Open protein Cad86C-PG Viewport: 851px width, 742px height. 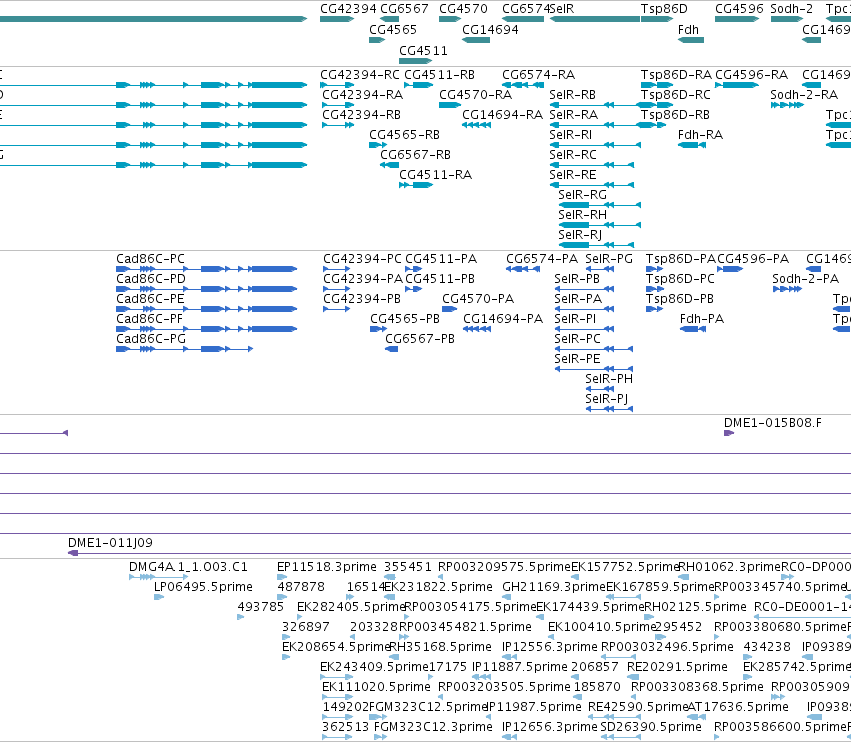(x=151, y=339)
